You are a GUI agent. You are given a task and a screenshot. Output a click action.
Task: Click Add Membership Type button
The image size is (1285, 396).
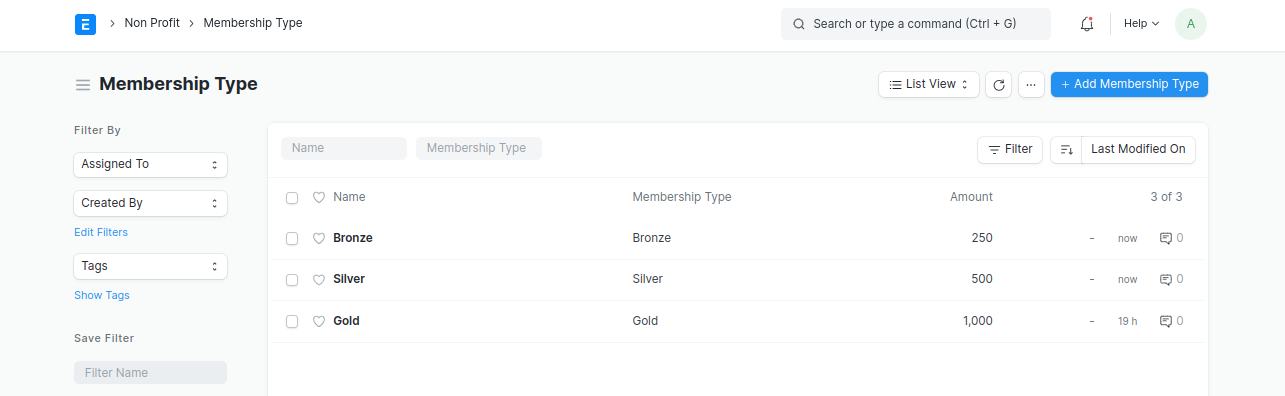point(1129,85)
